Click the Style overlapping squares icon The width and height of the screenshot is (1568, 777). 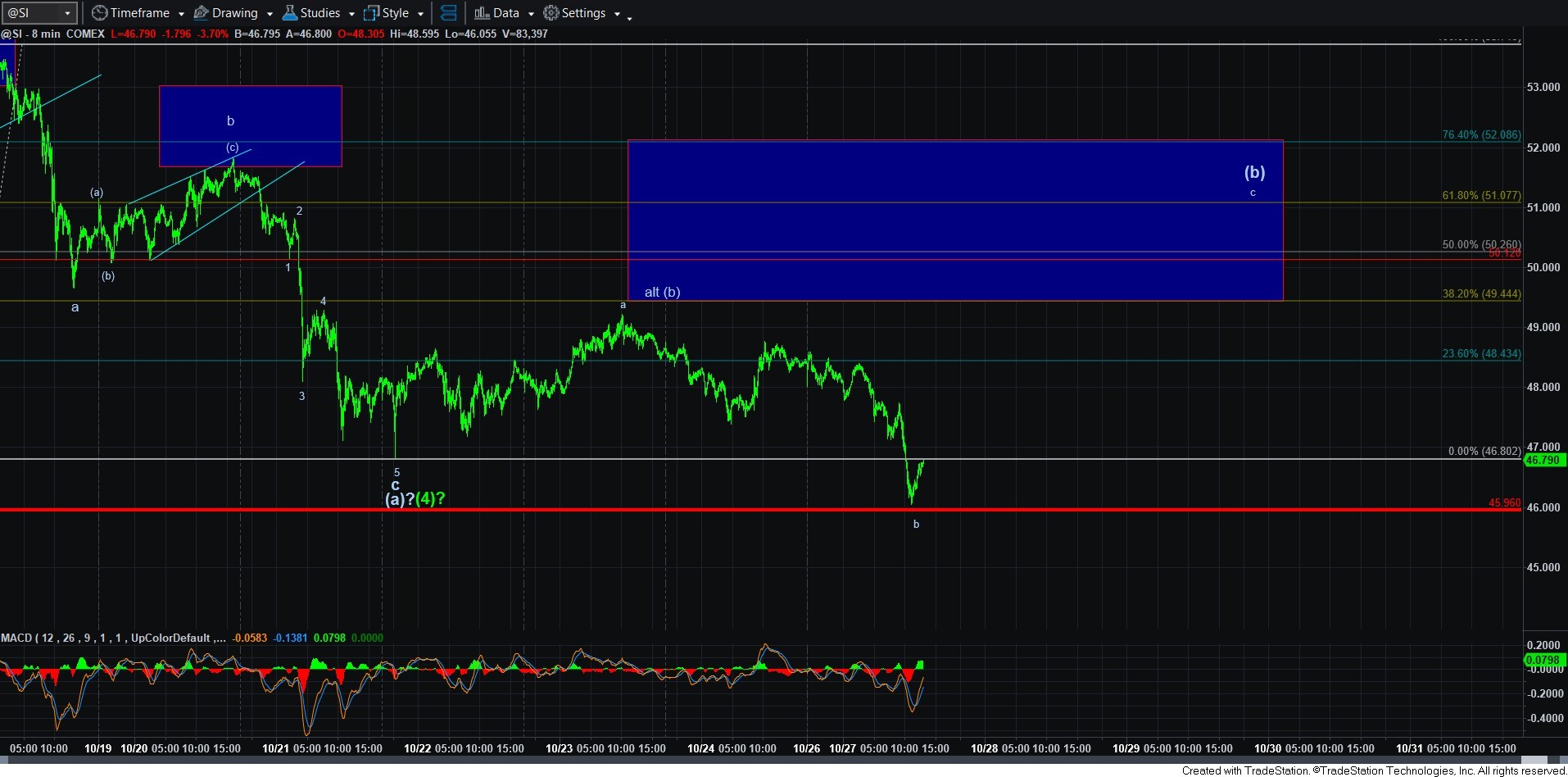pos(371,13)
